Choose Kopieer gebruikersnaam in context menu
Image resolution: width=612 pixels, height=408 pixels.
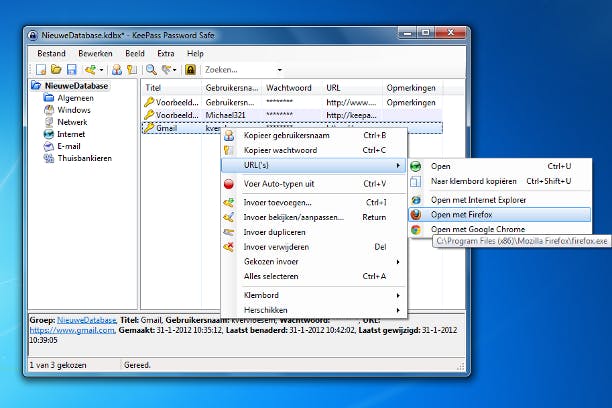point(314,135)
